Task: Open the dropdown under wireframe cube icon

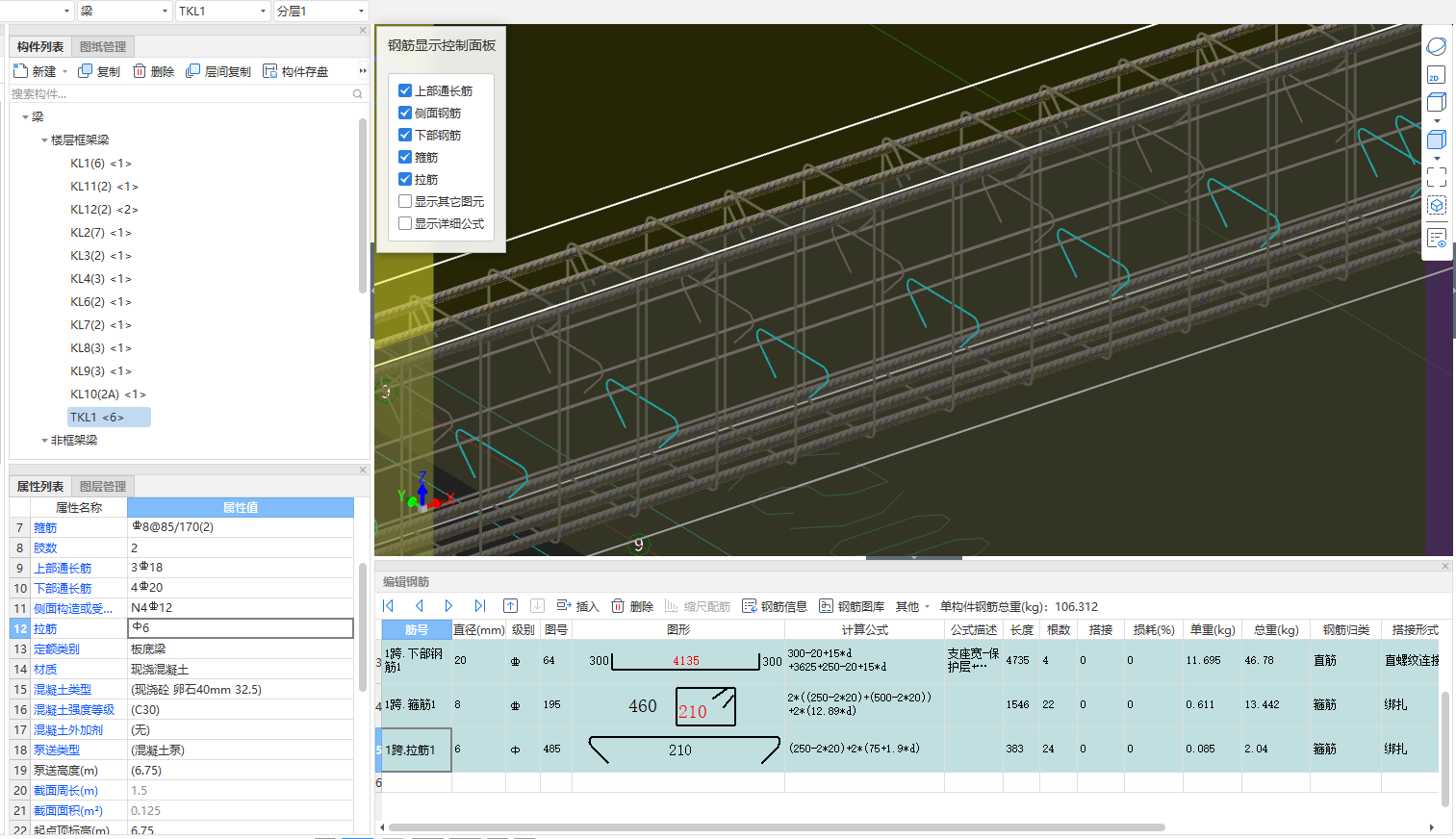Action: (x=1437, y=121)
